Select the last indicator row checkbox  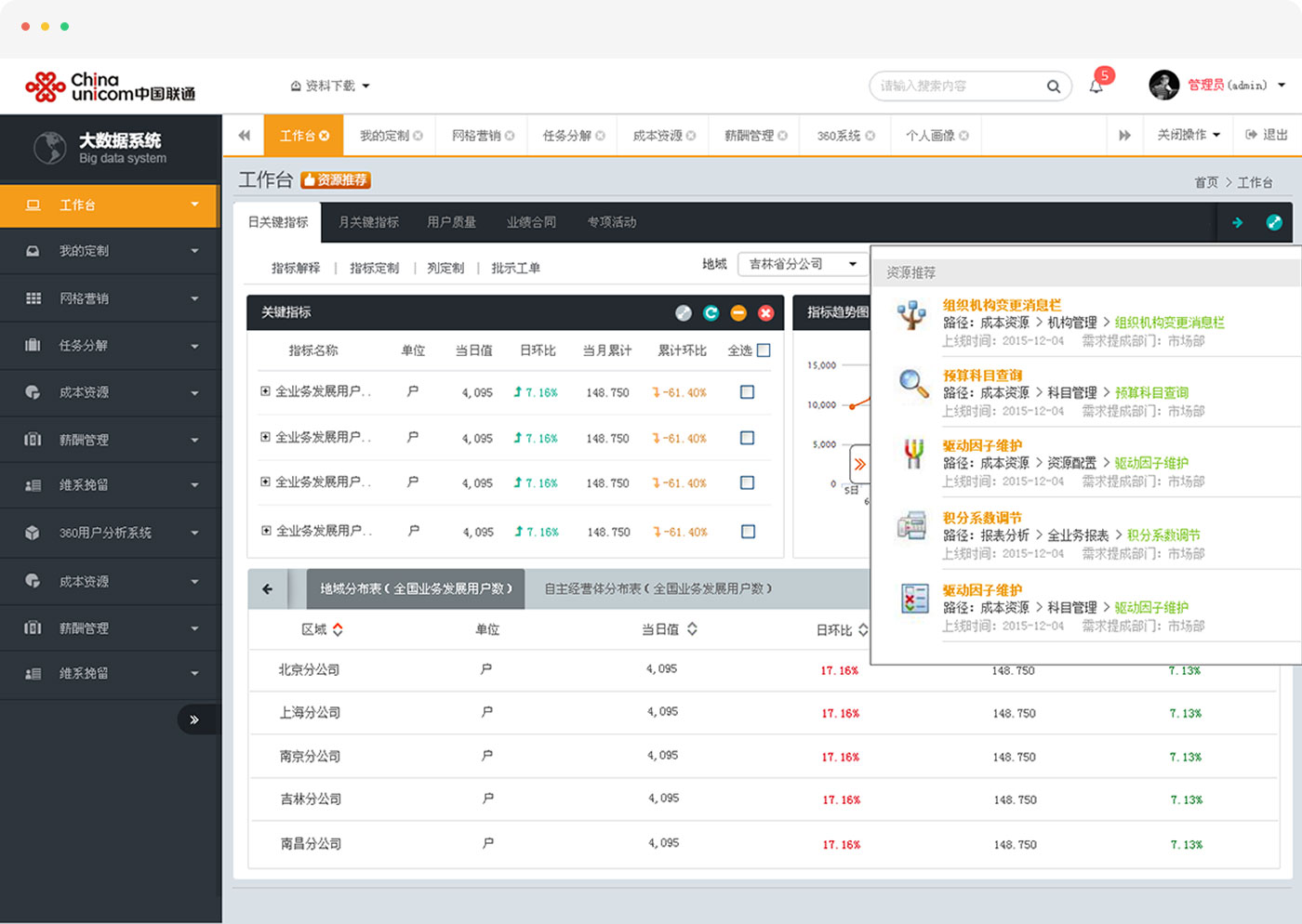[x=748, y=531]
